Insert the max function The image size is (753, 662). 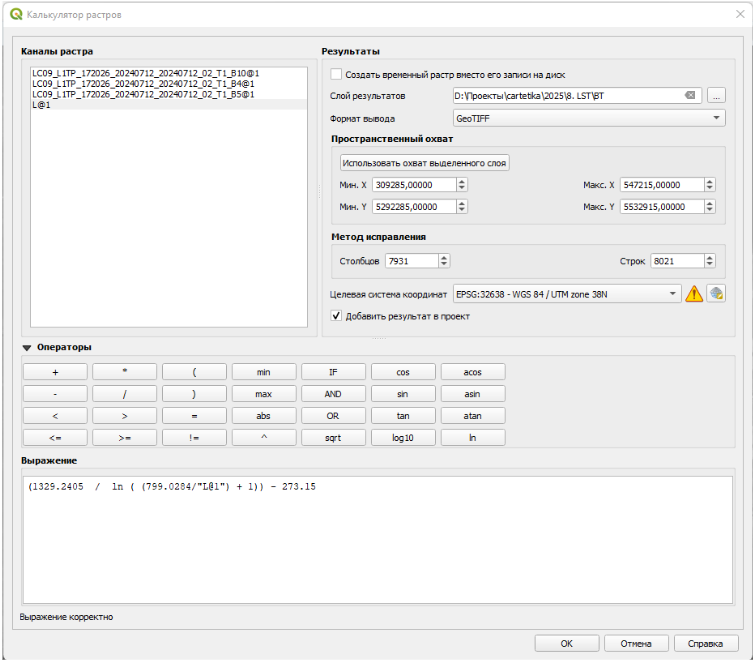pos(264,394)
